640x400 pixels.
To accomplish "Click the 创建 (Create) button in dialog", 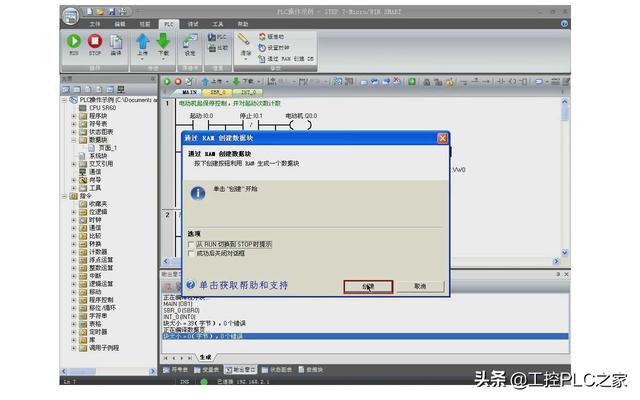I will click(368, 287).
